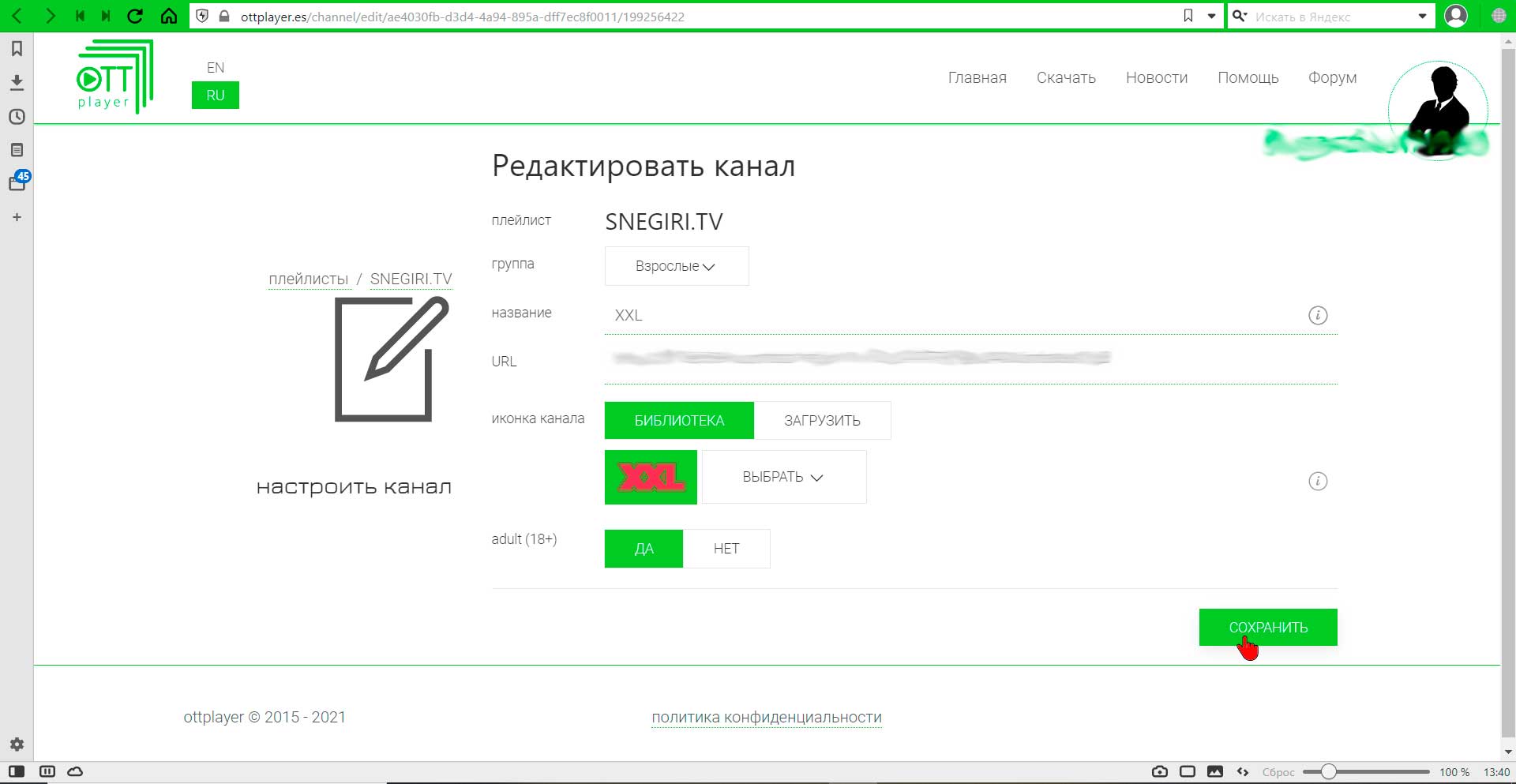Click the cloud sync status icon
The height and width of the screenshot is (784, 1516).
pyautogui.click(x=75, y=771)
